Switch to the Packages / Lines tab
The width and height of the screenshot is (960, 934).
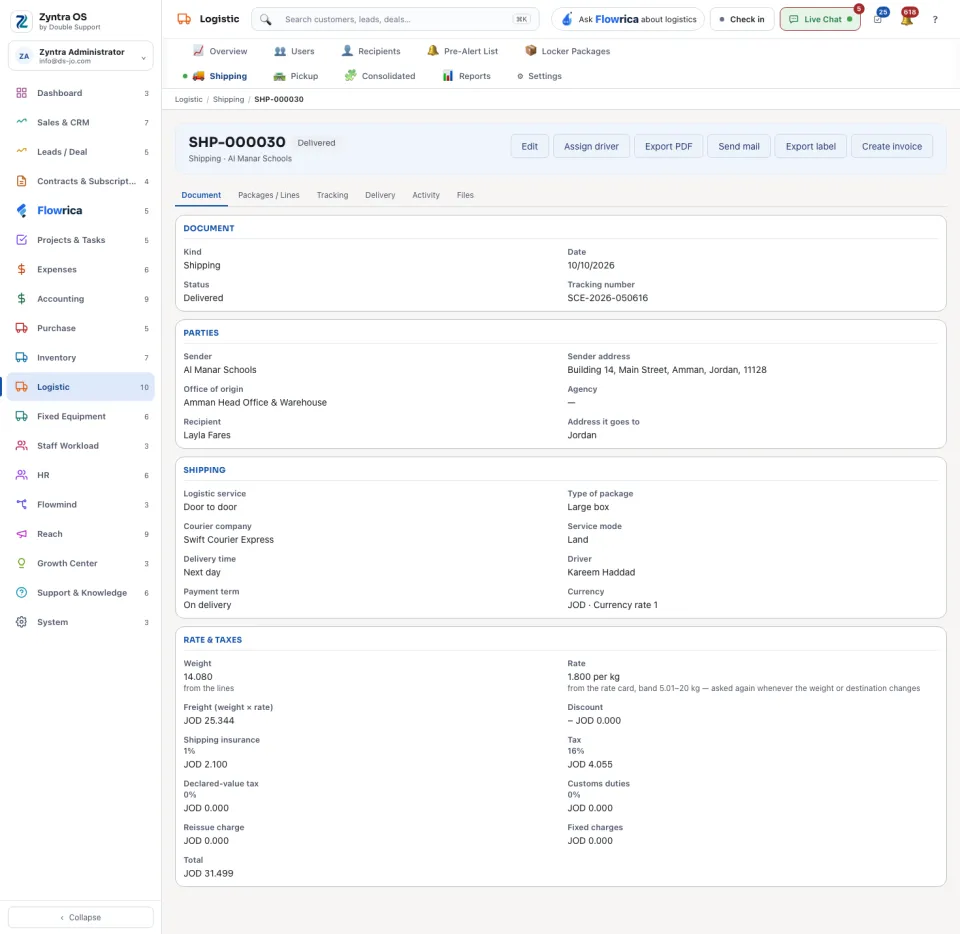click(269, 195)
